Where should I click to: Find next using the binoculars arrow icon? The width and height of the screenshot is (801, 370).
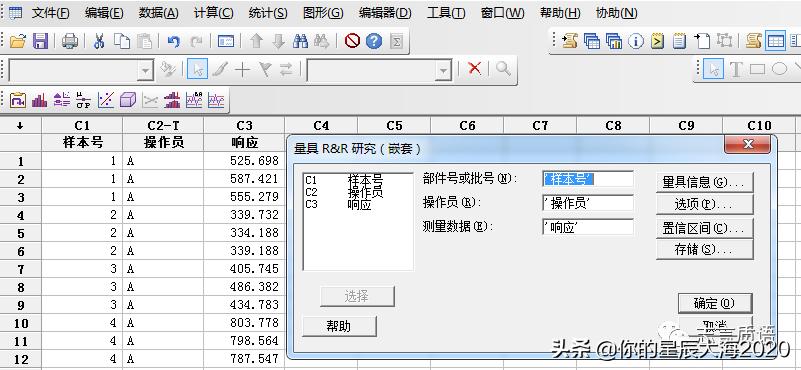click(x=322, y=41)
